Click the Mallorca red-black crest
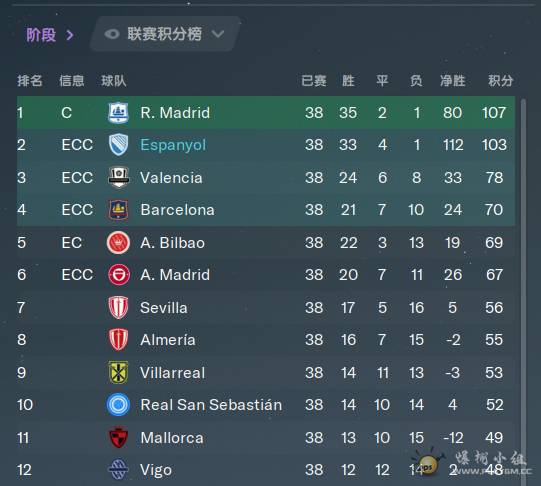This screenshot has width=541, height=486. 118,437
